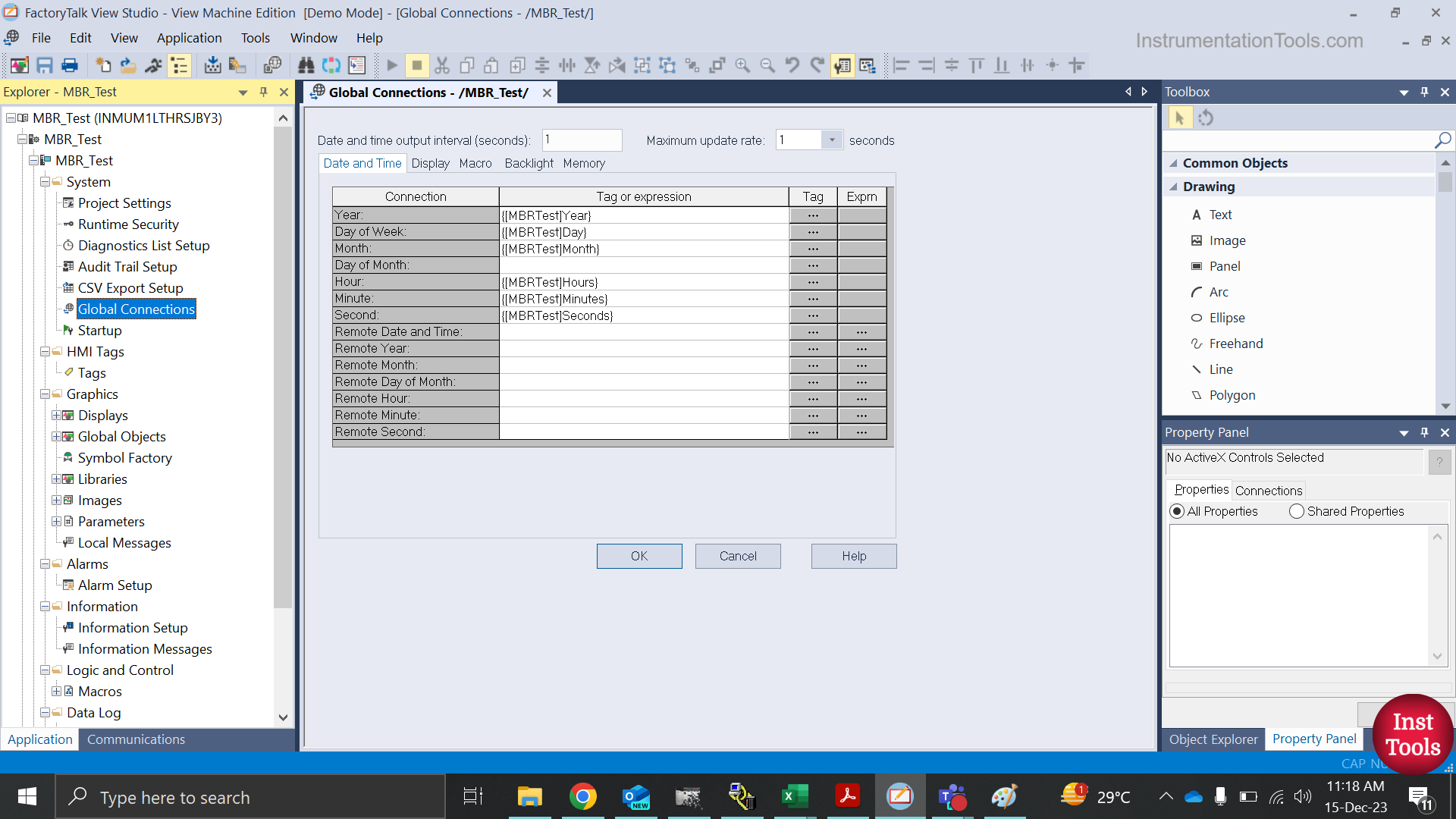Switch to the Display tab
1456x819 pixels.
click(x=430, y=163)
